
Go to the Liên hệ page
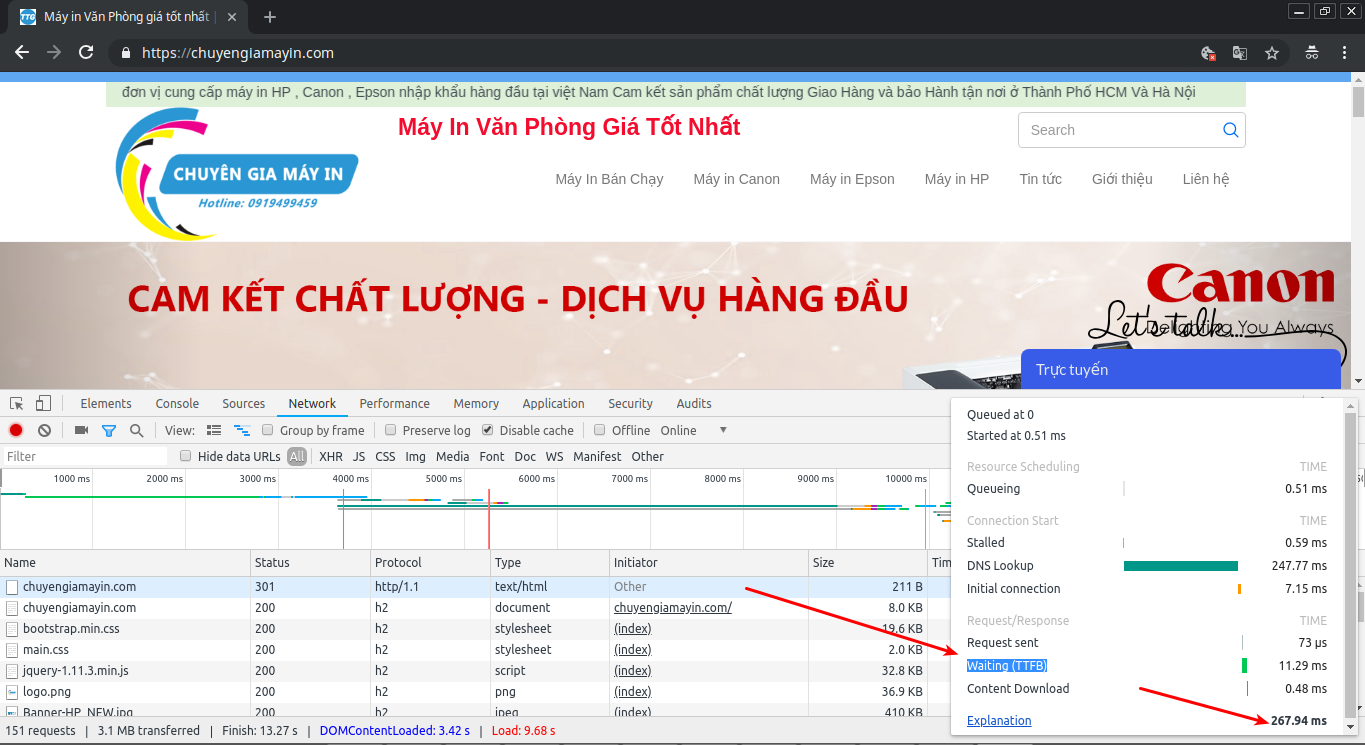click(1206, 179)
